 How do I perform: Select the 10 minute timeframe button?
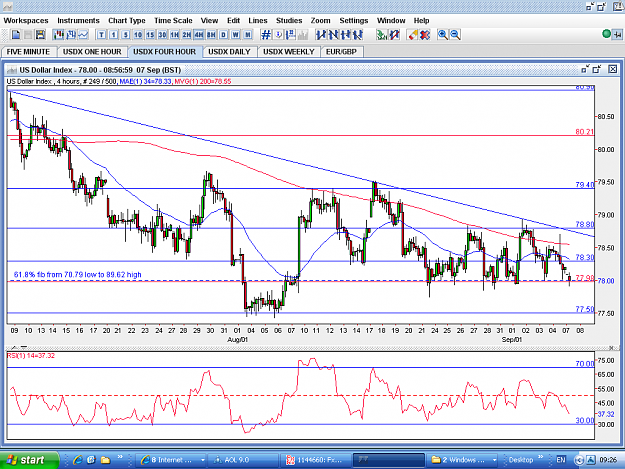[138, 35]
